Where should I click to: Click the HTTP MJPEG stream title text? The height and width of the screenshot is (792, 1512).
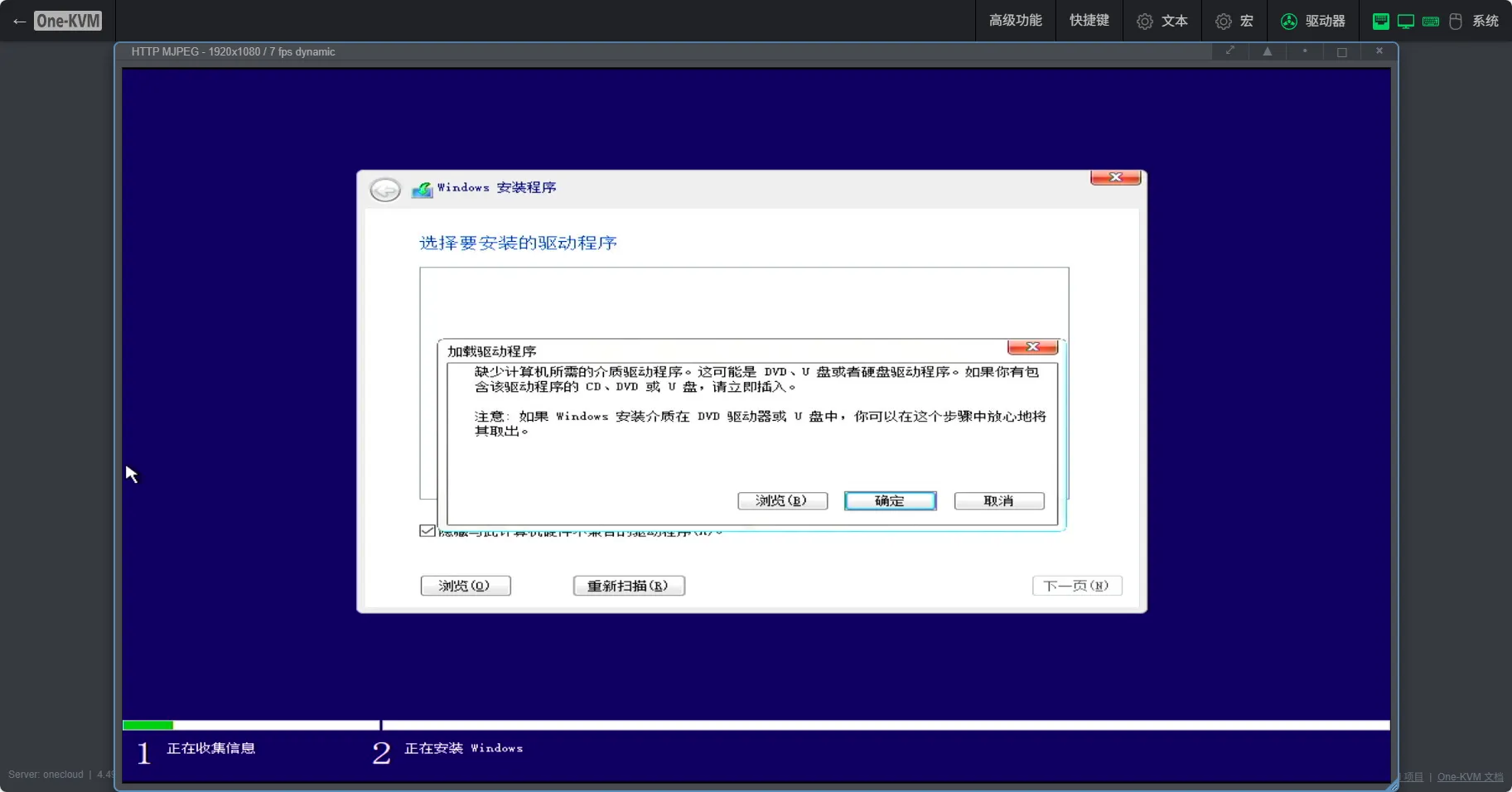233,51
